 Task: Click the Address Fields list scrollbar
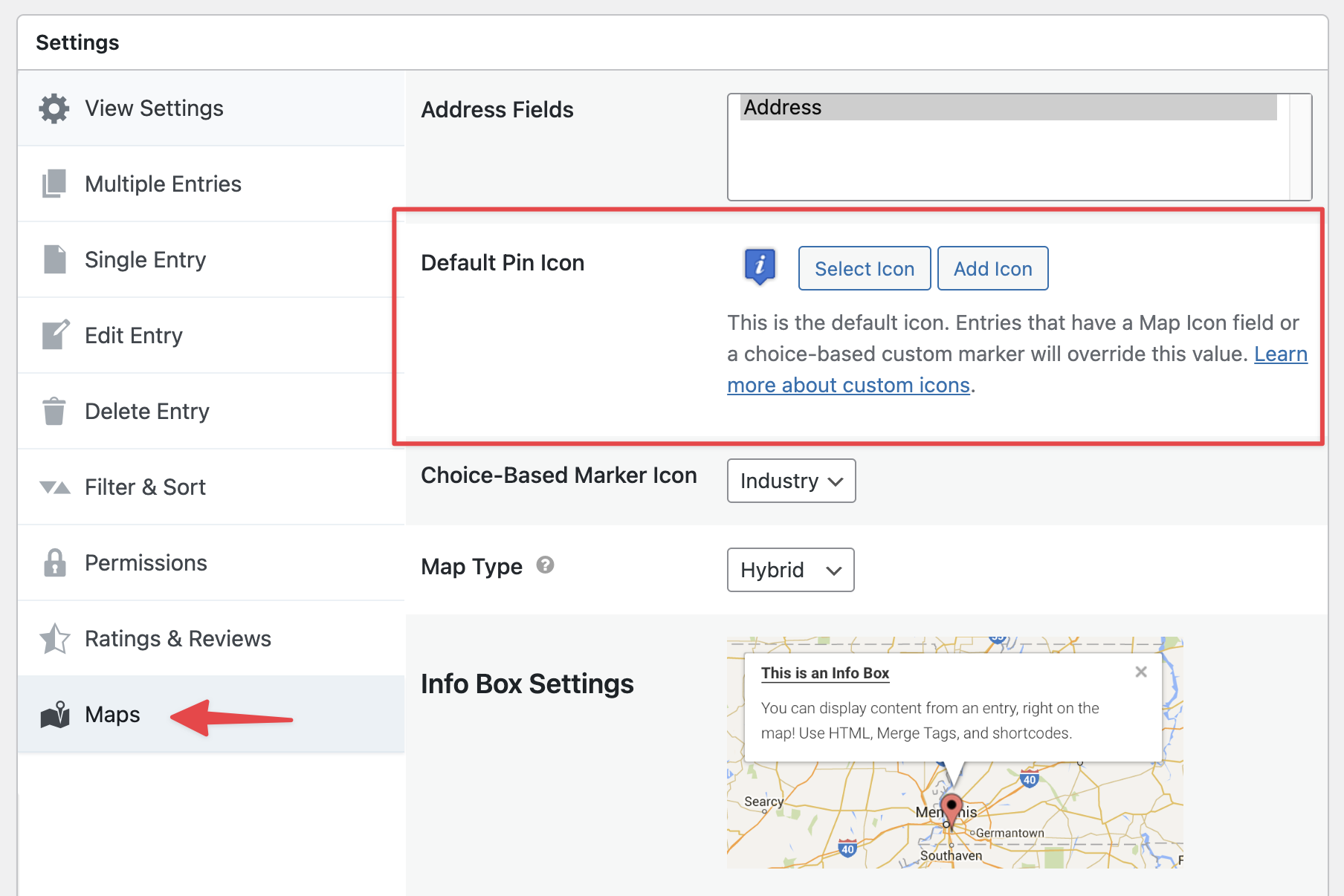[x=1300, y=147]
